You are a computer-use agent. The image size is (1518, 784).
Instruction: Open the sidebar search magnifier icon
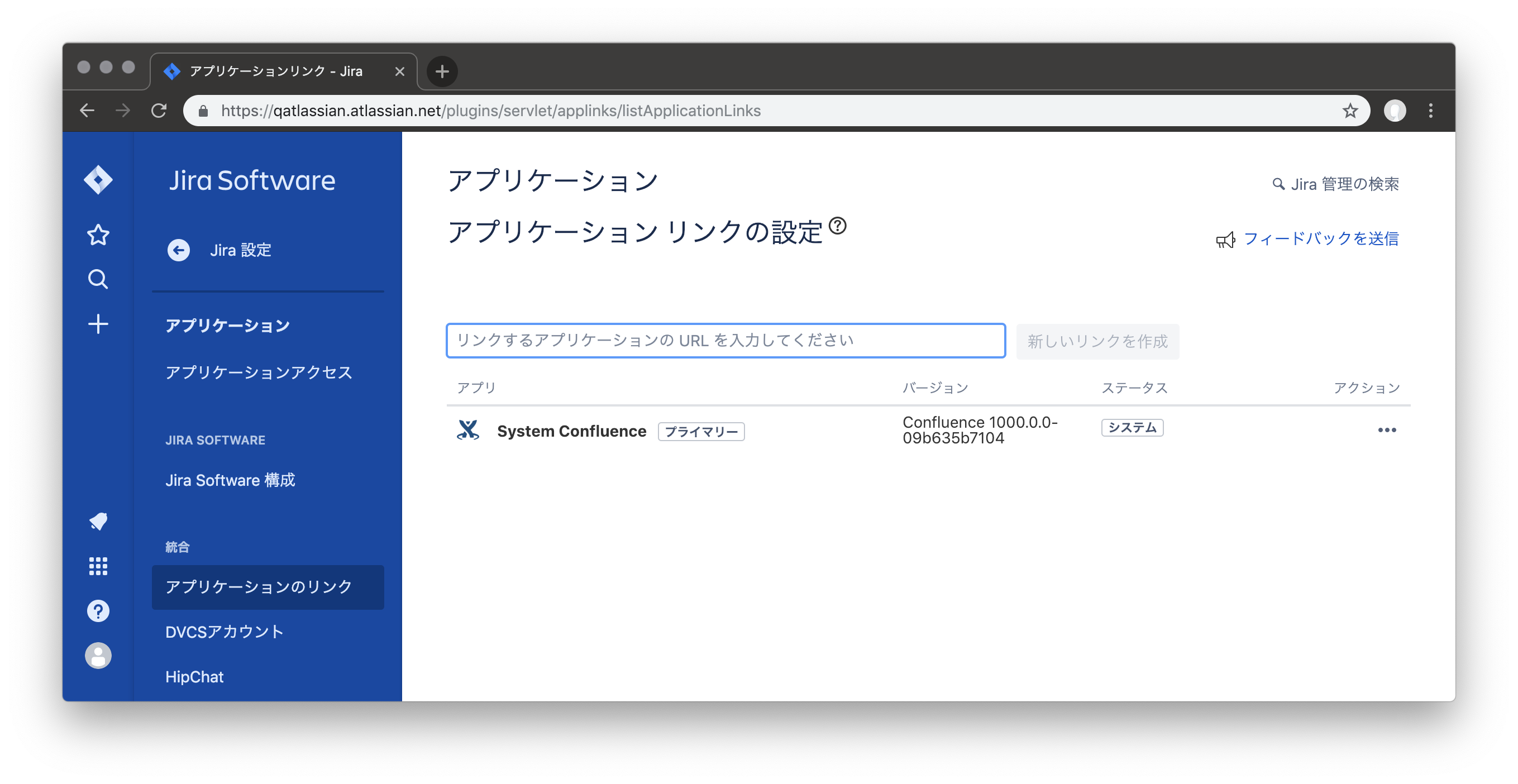(98, 279)
